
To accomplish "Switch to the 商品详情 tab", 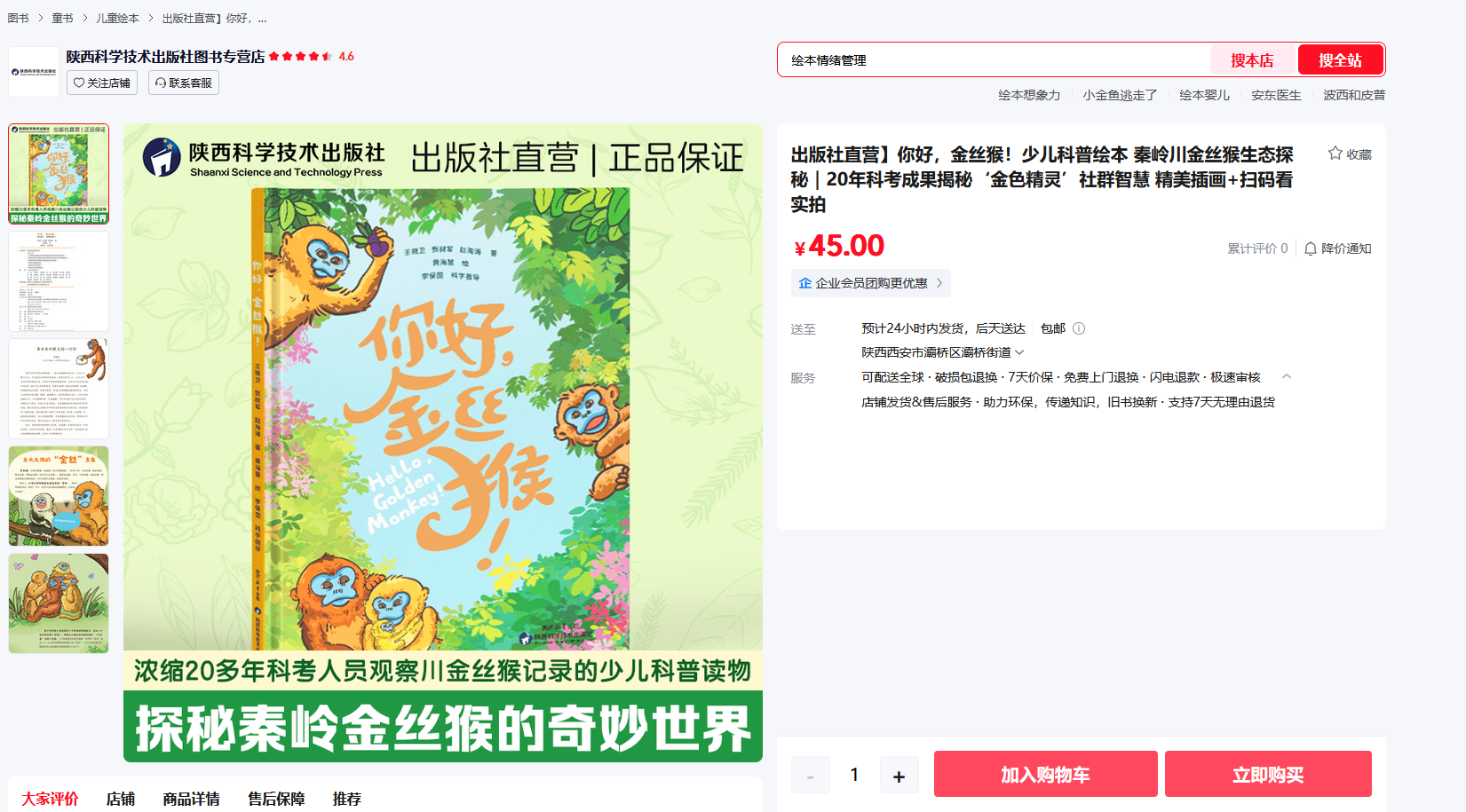I will tap(191, 799).
